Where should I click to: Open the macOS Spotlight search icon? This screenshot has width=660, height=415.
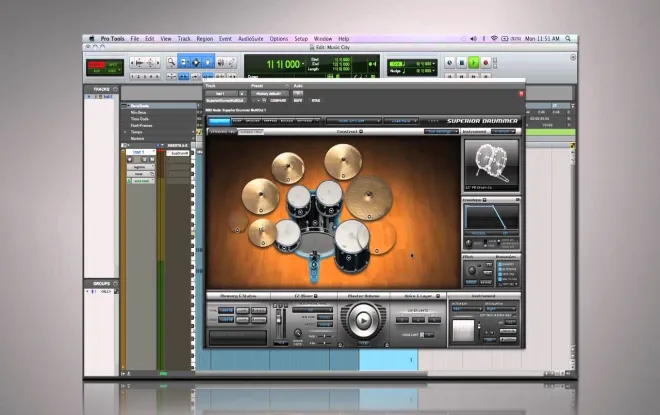pyautogui.click(x=568, y=38)
